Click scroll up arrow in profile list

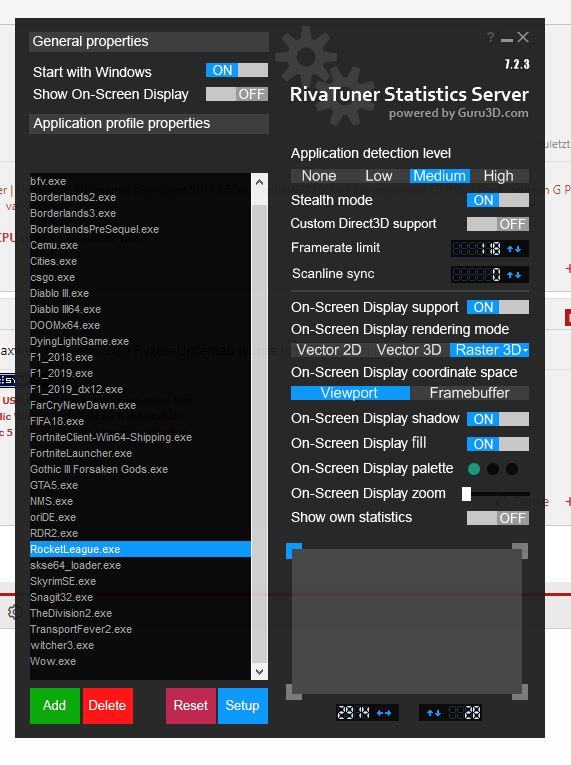(x=260, y=182)
